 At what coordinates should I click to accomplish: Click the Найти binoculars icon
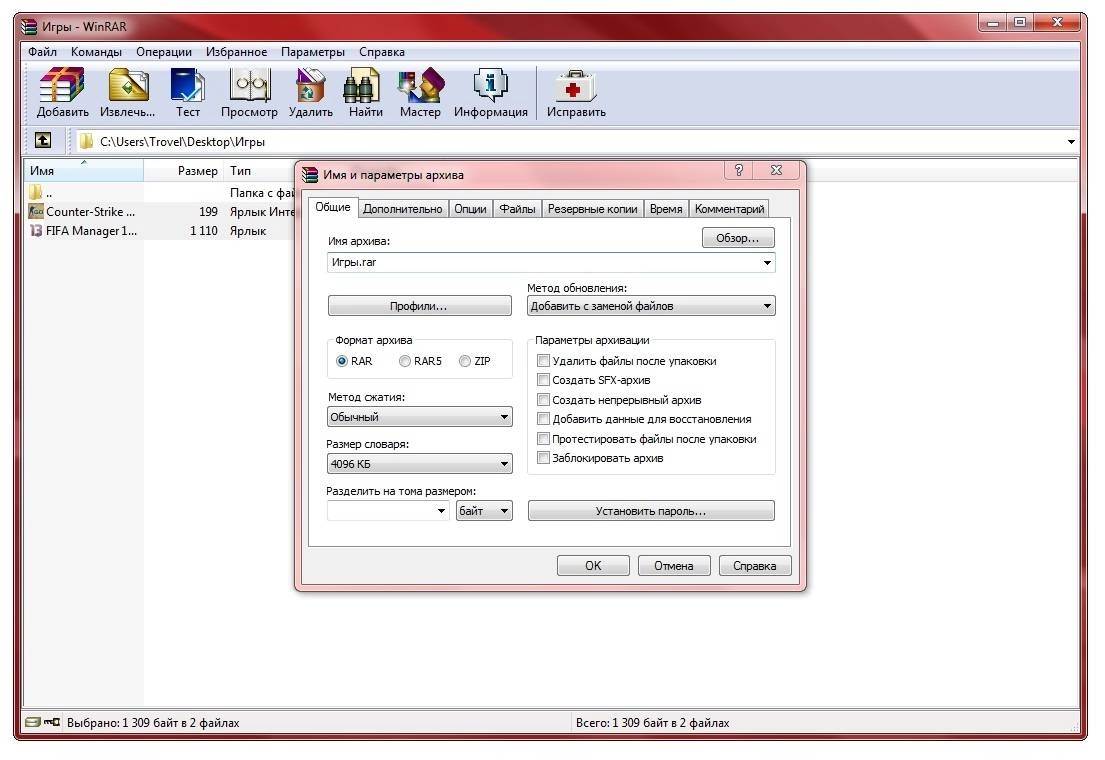click(362, 85)
